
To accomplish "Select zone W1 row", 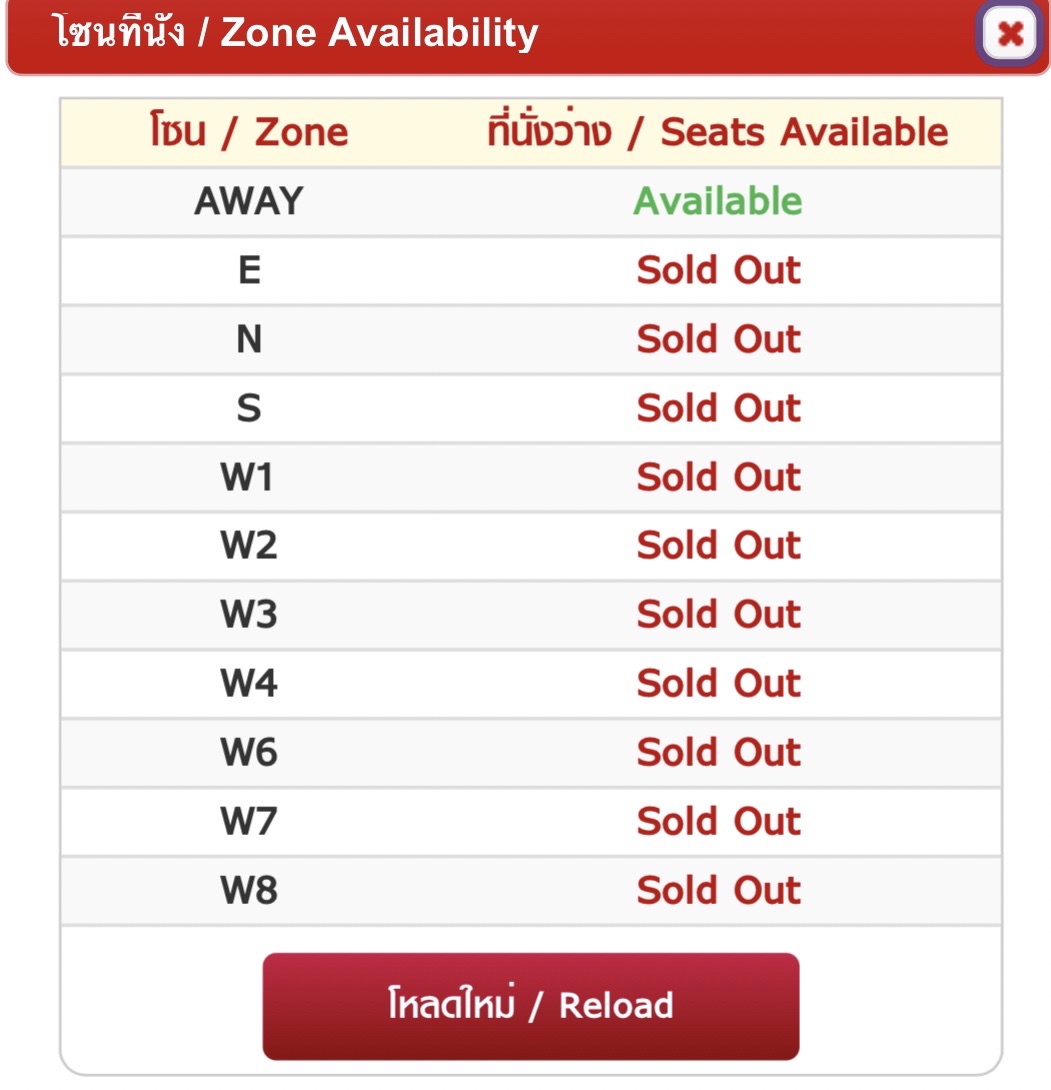I will point(531,477).
